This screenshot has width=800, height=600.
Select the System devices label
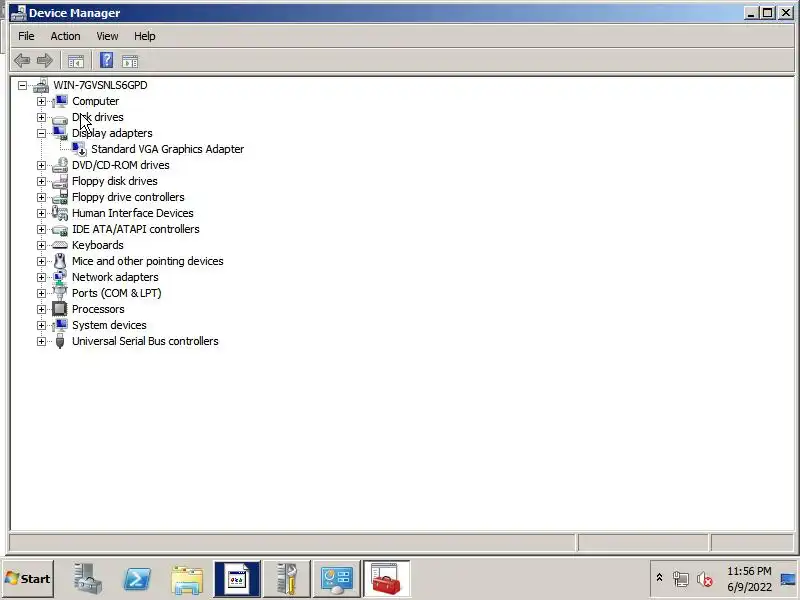[x=109, y=325]
